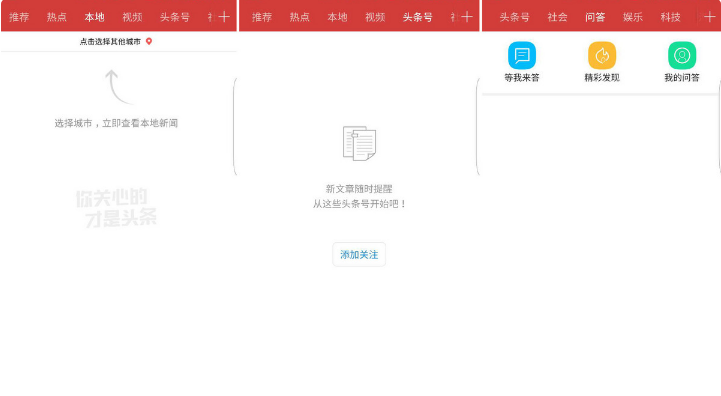Open the 点击选择其他城市 city selector
The width and height of the screenshot is (721, 396).
[x=116, y=41]
